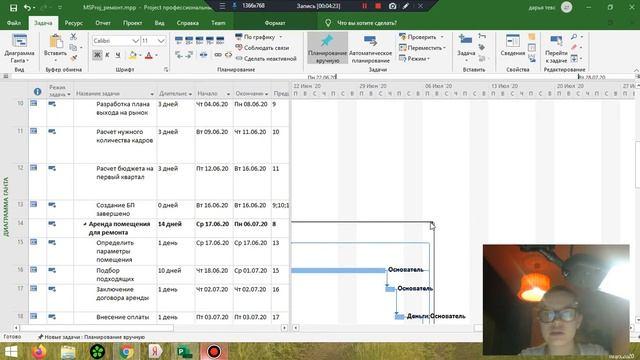The image size is (640, 360).
Task: Apply the red font color
Action: coord(149,55)
